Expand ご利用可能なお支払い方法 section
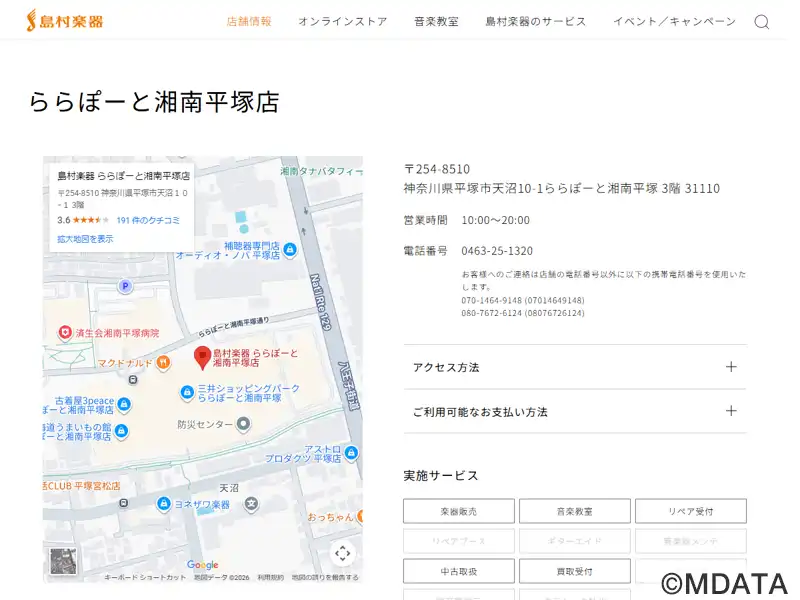This screenshot has width=800, height=600. pos(575,411)
